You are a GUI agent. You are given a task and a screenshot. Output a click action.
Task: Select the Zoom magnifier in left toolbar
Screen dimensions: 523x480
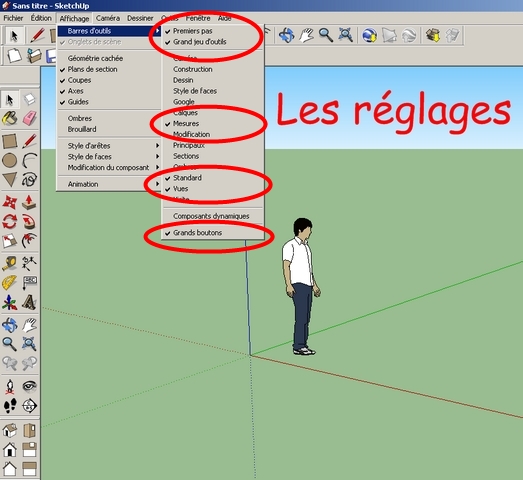(10, 344)
